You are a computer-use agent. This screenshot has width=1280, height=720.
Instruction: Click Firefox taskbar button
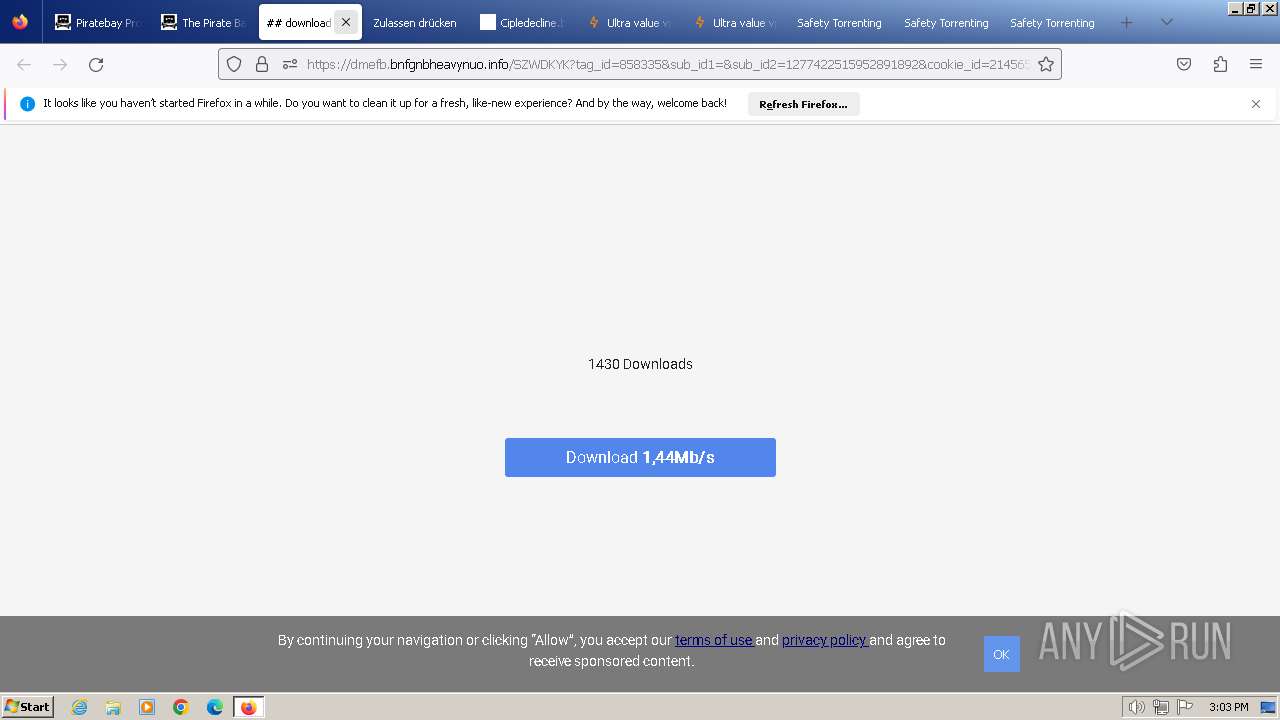[x=248, y=707]
